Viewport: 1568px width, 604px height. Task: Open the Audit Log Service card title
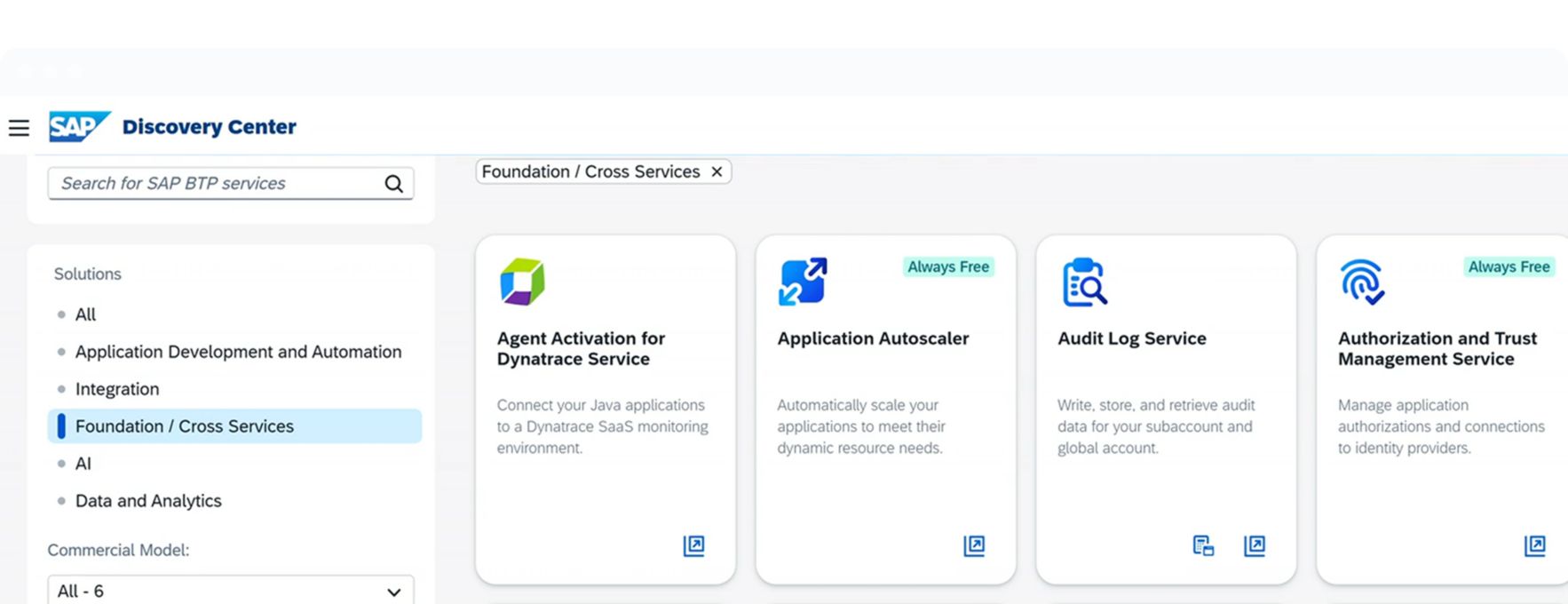(x=1132, y=338)
